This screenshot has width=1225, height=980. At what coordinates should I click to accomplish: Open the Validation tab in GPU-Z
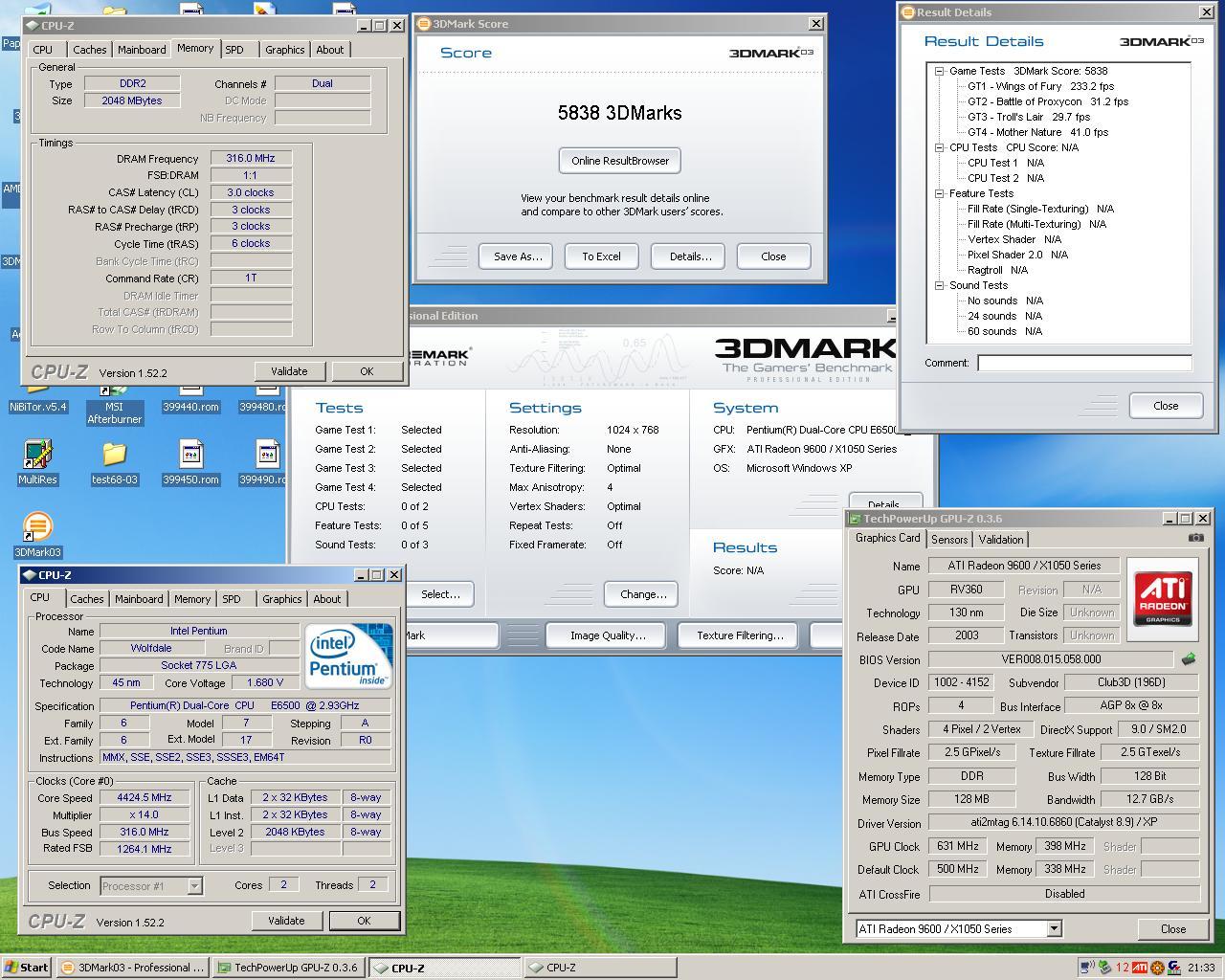point(1001,540)
